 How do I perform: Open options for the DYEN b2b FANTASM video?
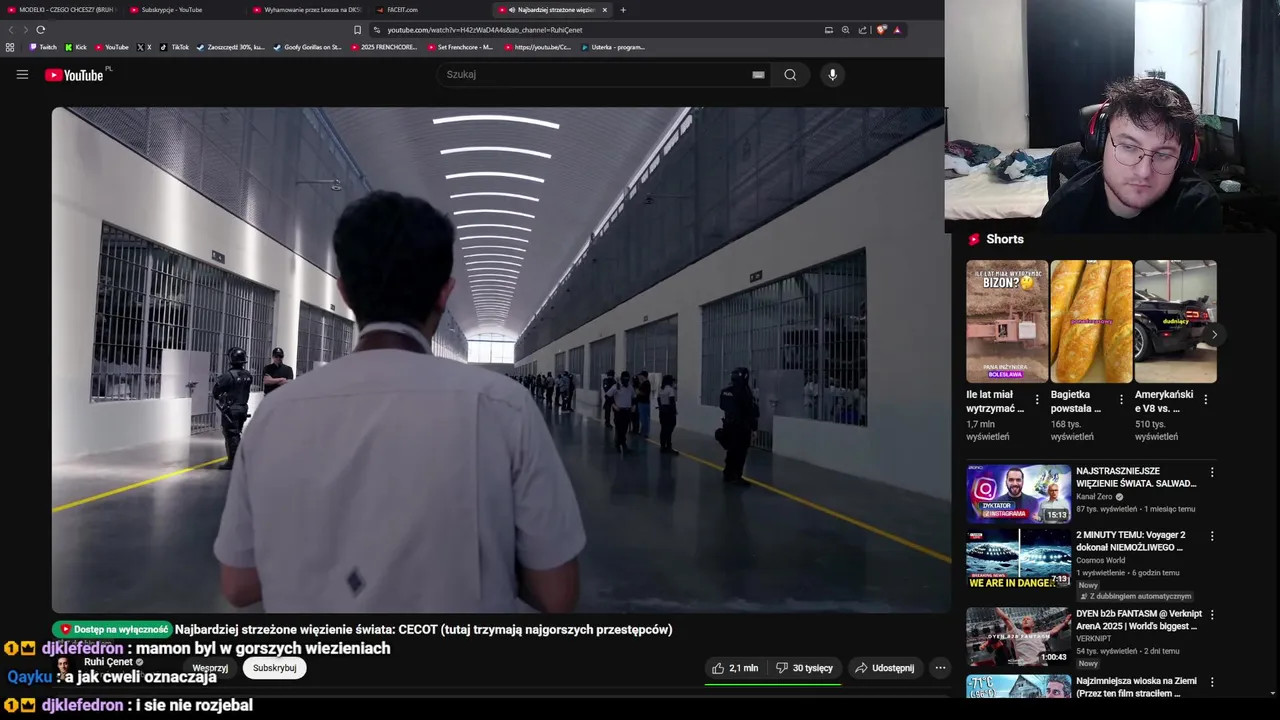click(x=1212, y=614)
